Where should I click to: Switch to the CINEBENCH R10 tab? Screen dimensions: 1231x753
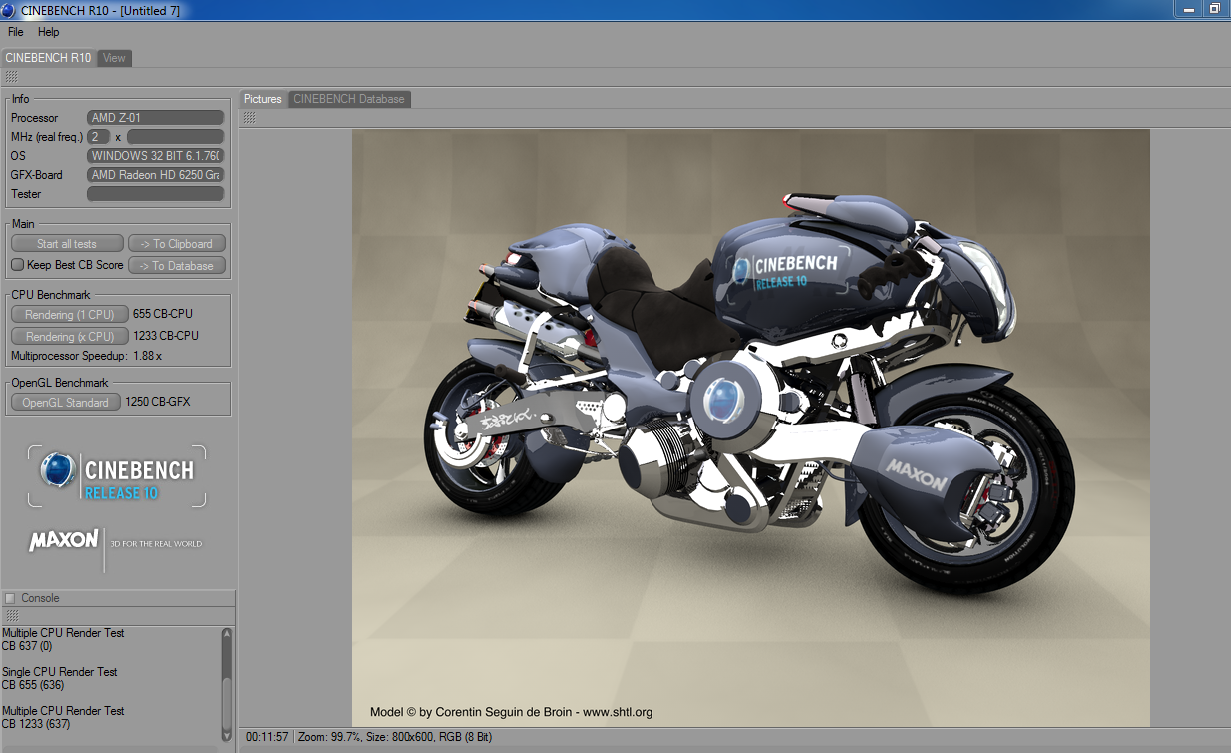pyautogui.click(x=48, y=58)
